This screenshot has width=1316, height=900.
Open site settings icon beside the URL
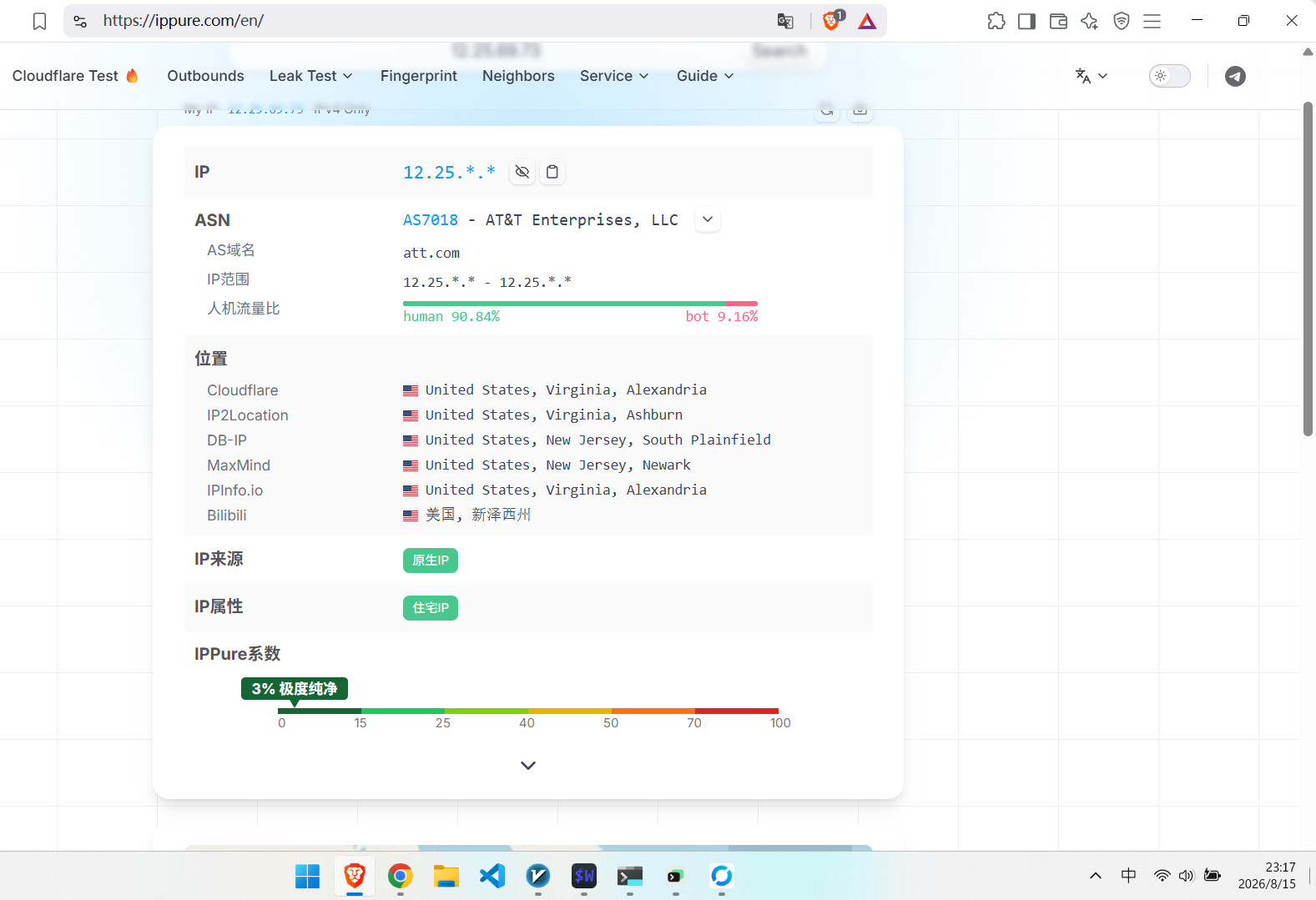coord(80,21)
